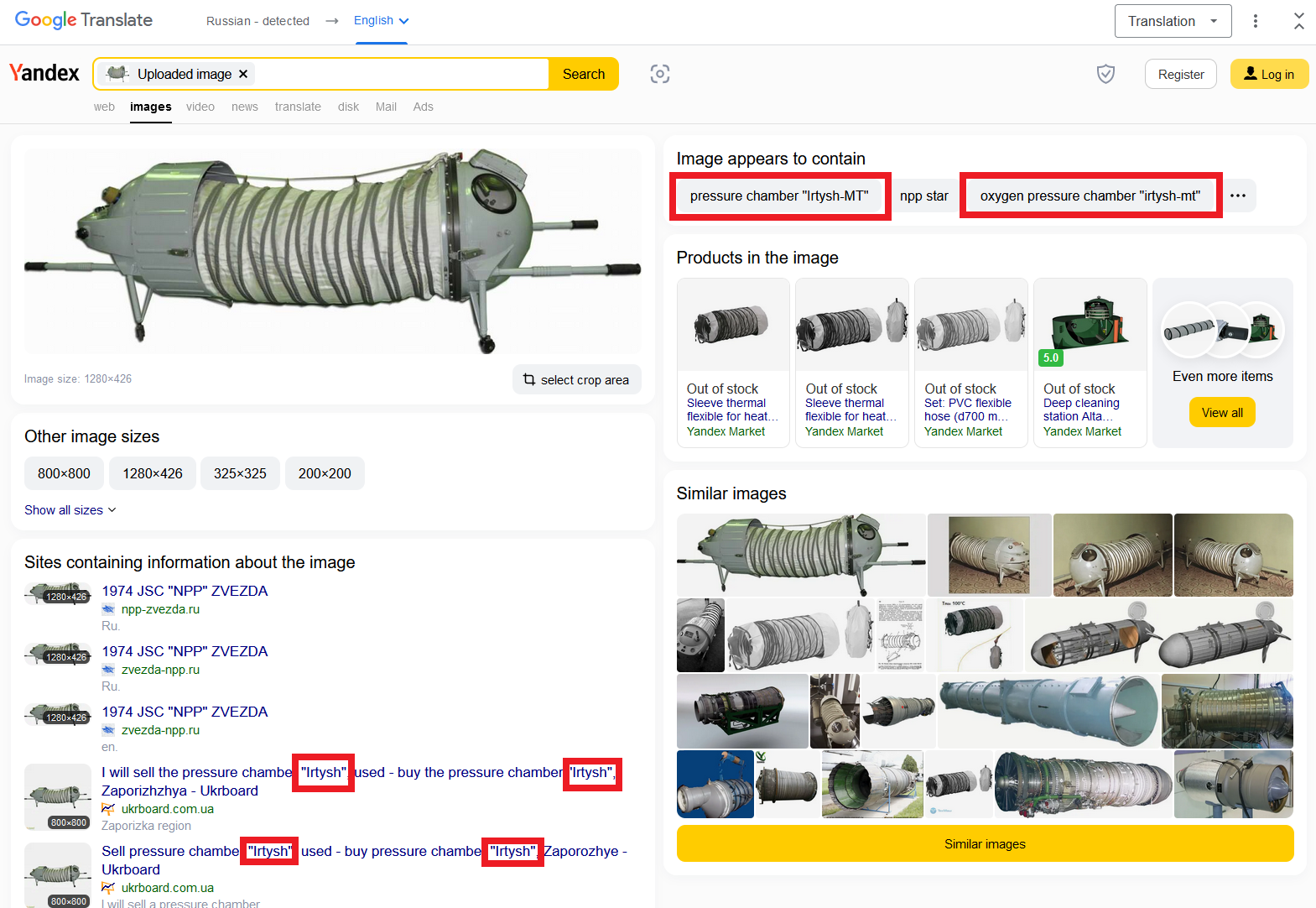1316x908 pixels.
Task: Click the crop icon in select crop area
Action: point(529,379)
